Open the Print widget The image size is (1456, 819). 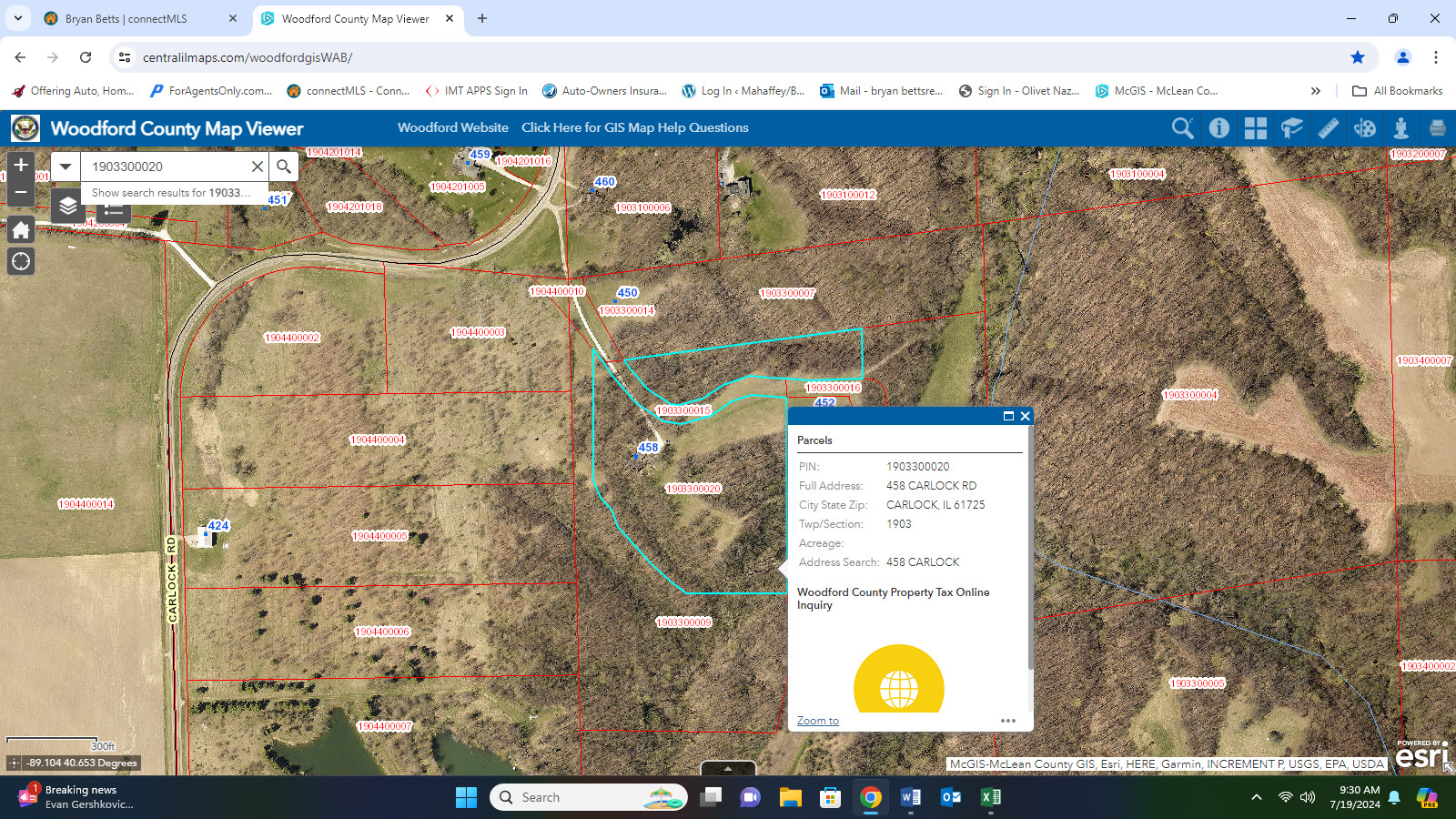coord(1437,128)
